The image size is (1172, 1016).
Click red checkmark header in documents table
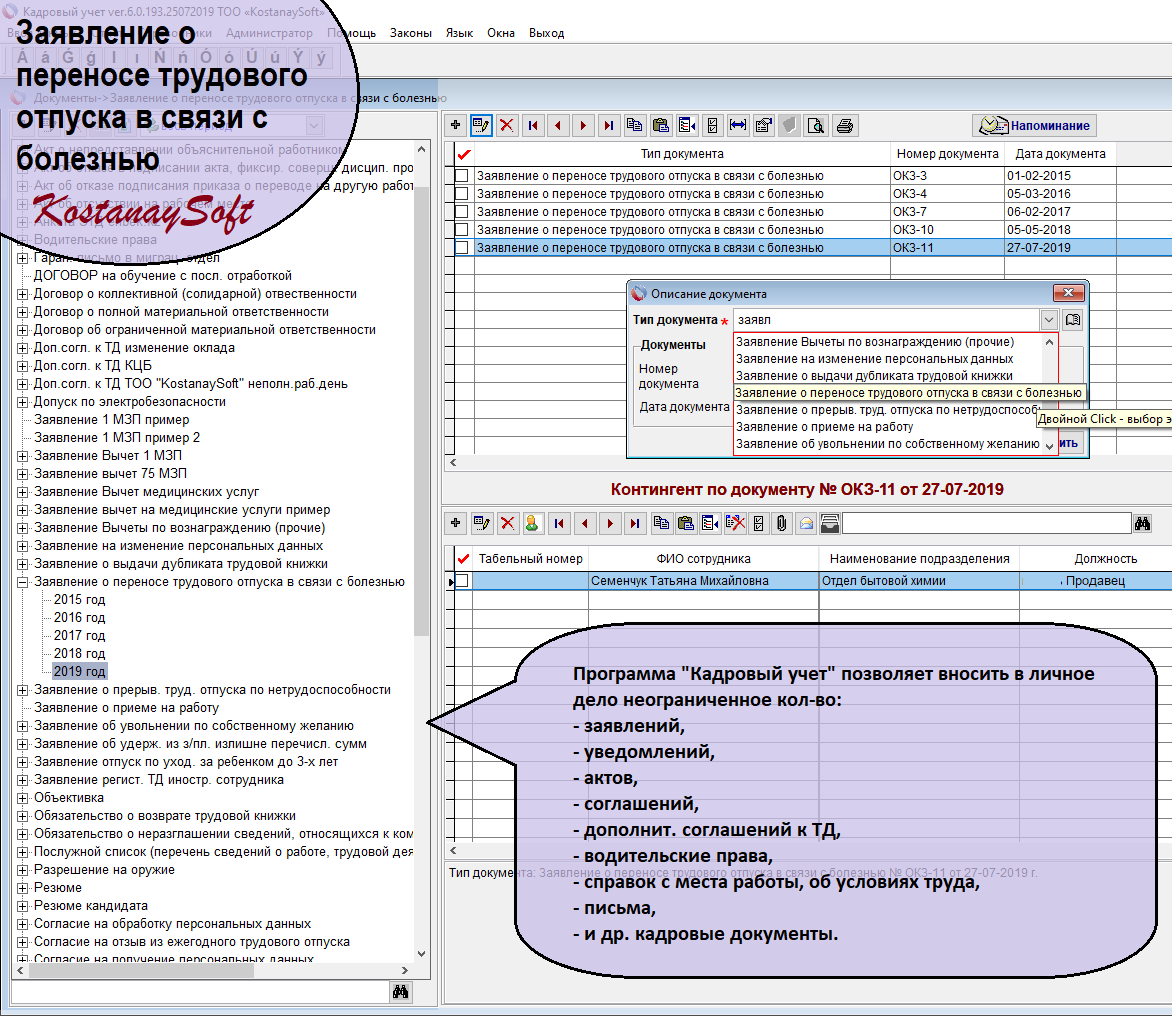464,154
